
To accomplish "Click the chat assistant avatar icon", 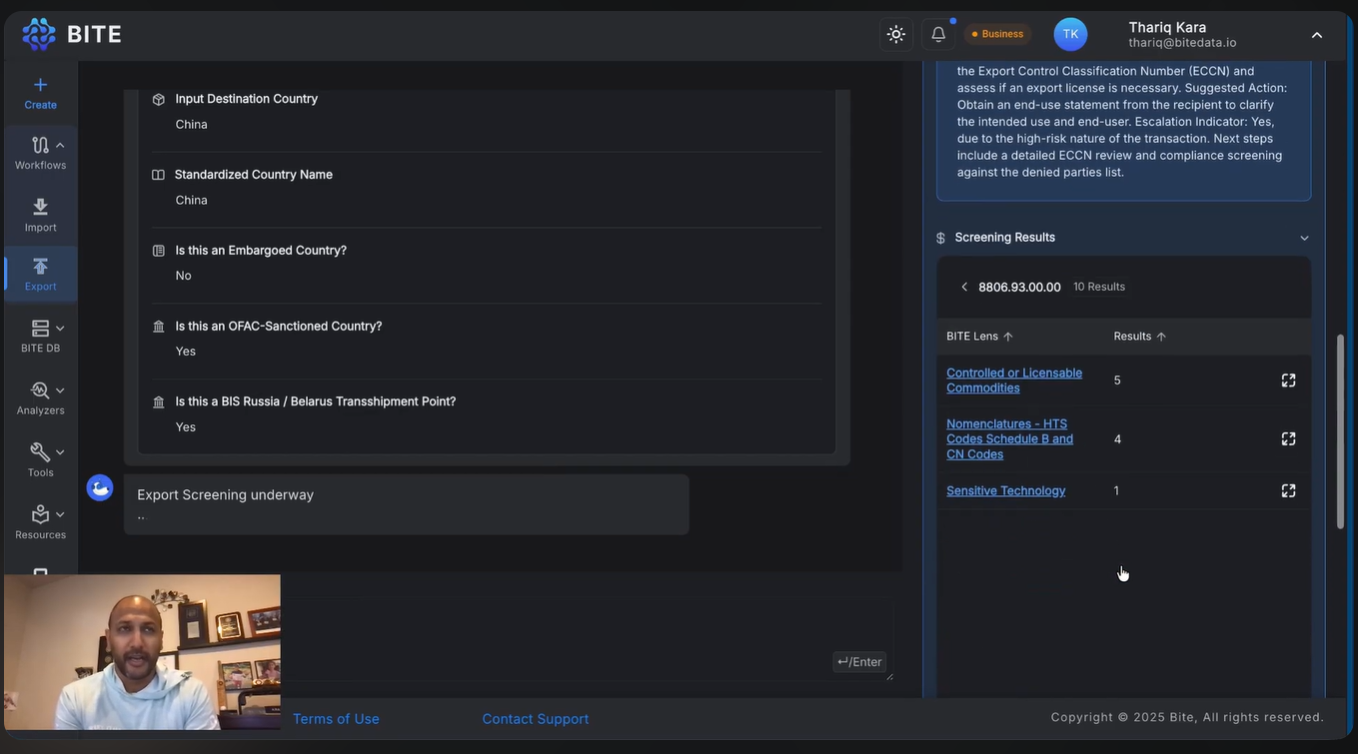I will click(x=100, y=488).
